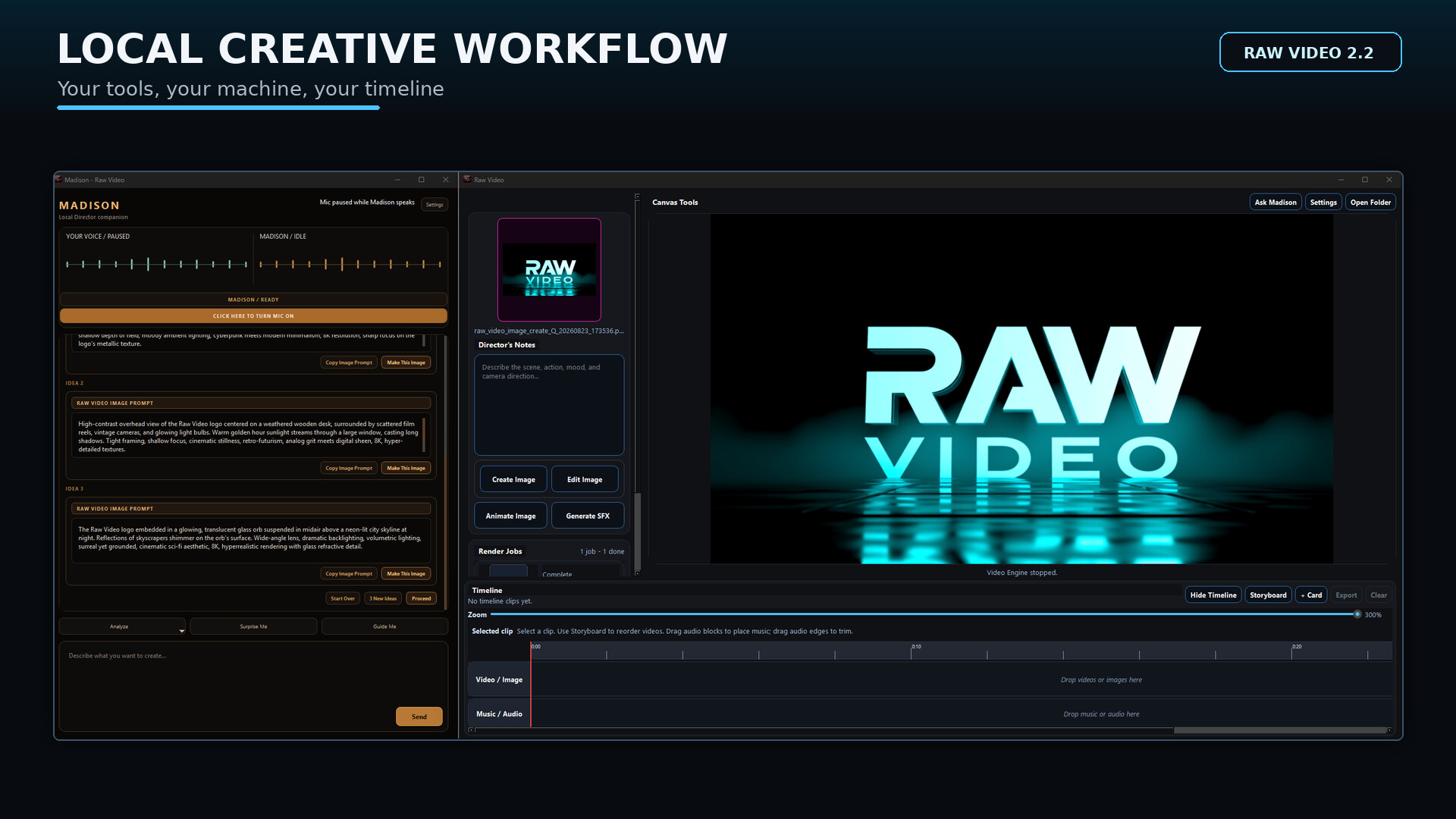Click the sidebar scrollbar down arrow
Image resolution: width=1456 pixels, height=819 pixels.
coord(637,573)
